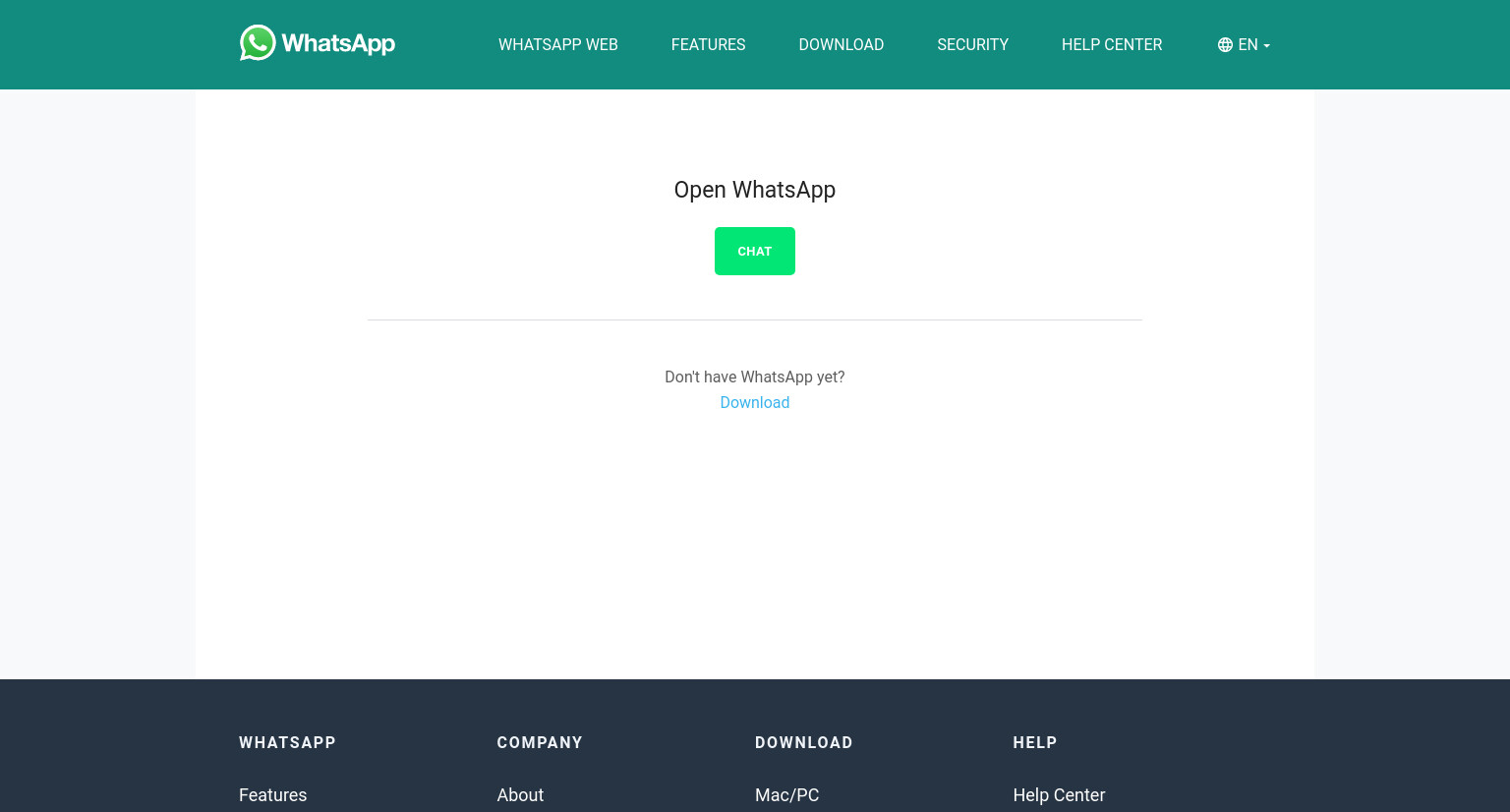
Task: Click the HELP footer heading
Action: (x=1035, y=743)
